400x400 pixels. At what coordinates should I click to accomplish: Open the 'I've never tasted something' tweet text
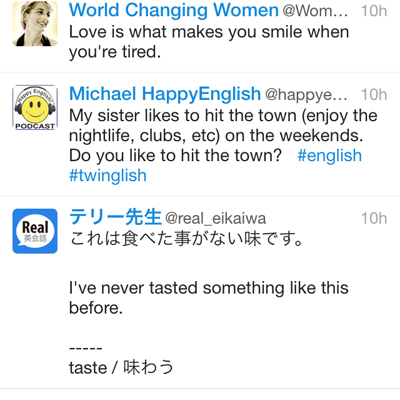(209, 298)
